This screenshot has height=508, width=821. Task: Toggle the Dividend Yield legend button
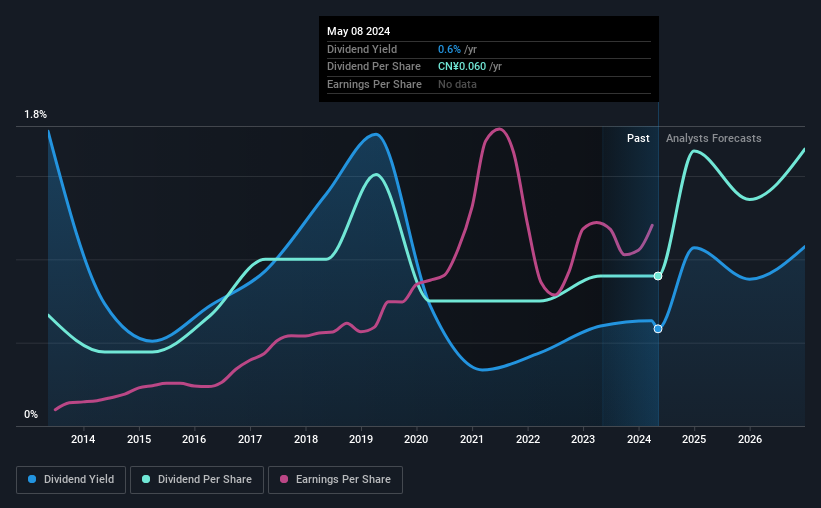tap(71, 480)
